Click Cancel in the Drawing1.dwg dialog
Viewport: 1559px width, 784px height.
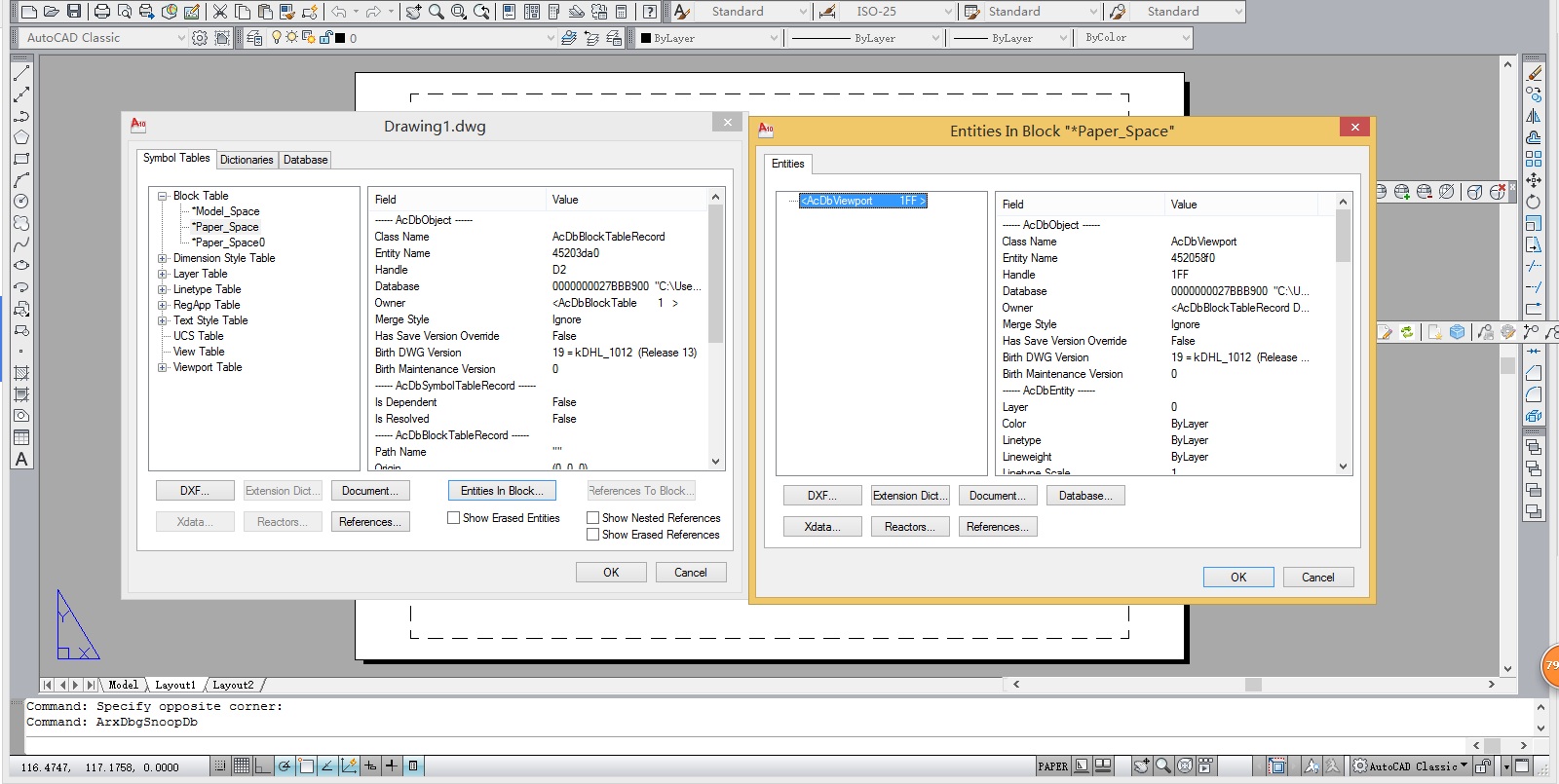point(691,573)
